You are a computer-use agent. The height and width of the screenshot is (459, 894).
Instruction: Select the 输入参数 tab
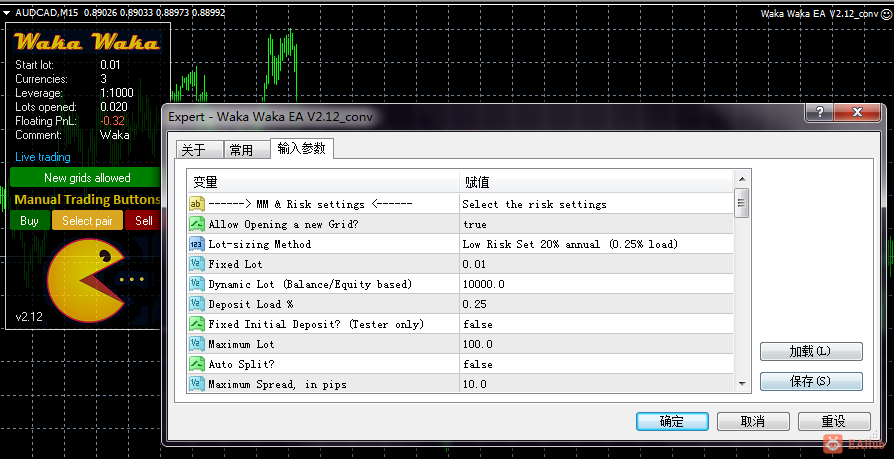(x=302, y=149)
